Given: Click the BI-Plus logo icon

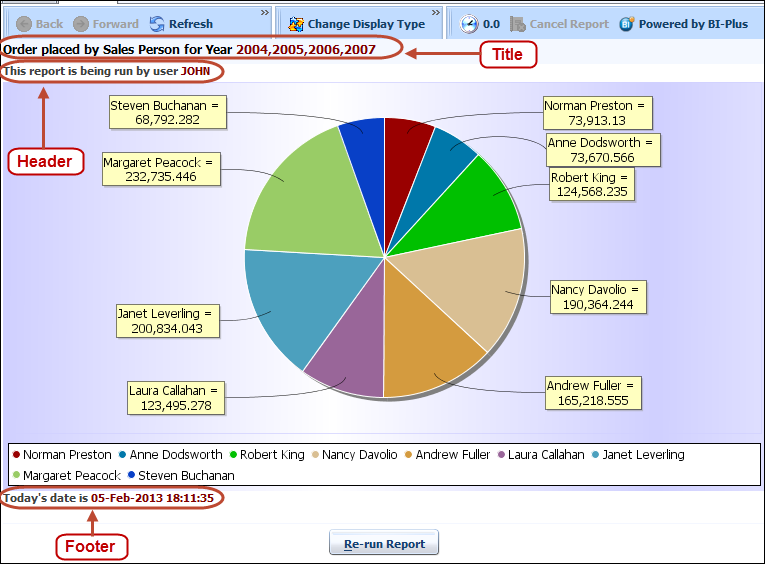Looking at the screenshot, I should click(627, 24).
